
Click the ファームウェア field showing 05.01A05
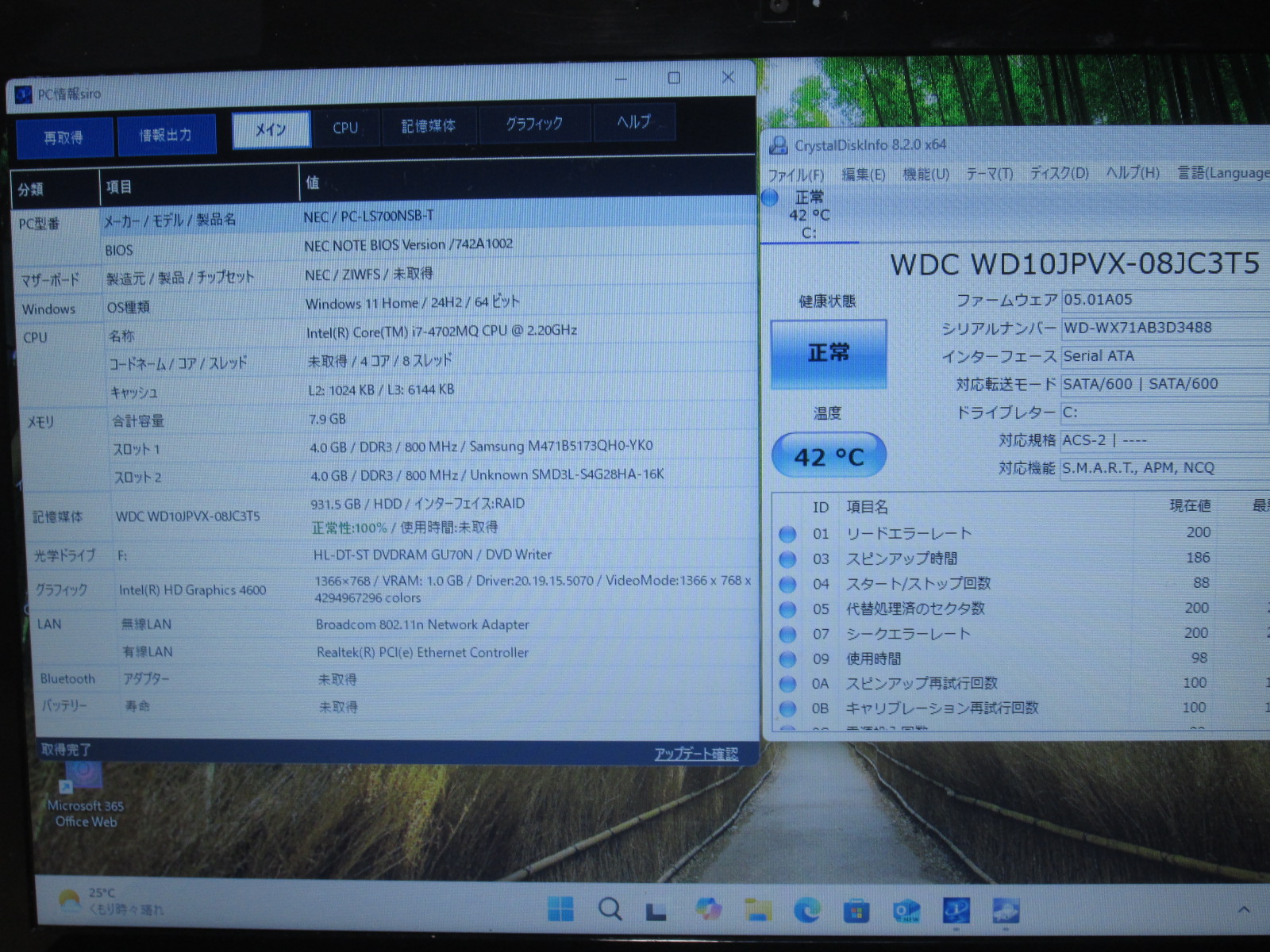tap(1165, 300)
